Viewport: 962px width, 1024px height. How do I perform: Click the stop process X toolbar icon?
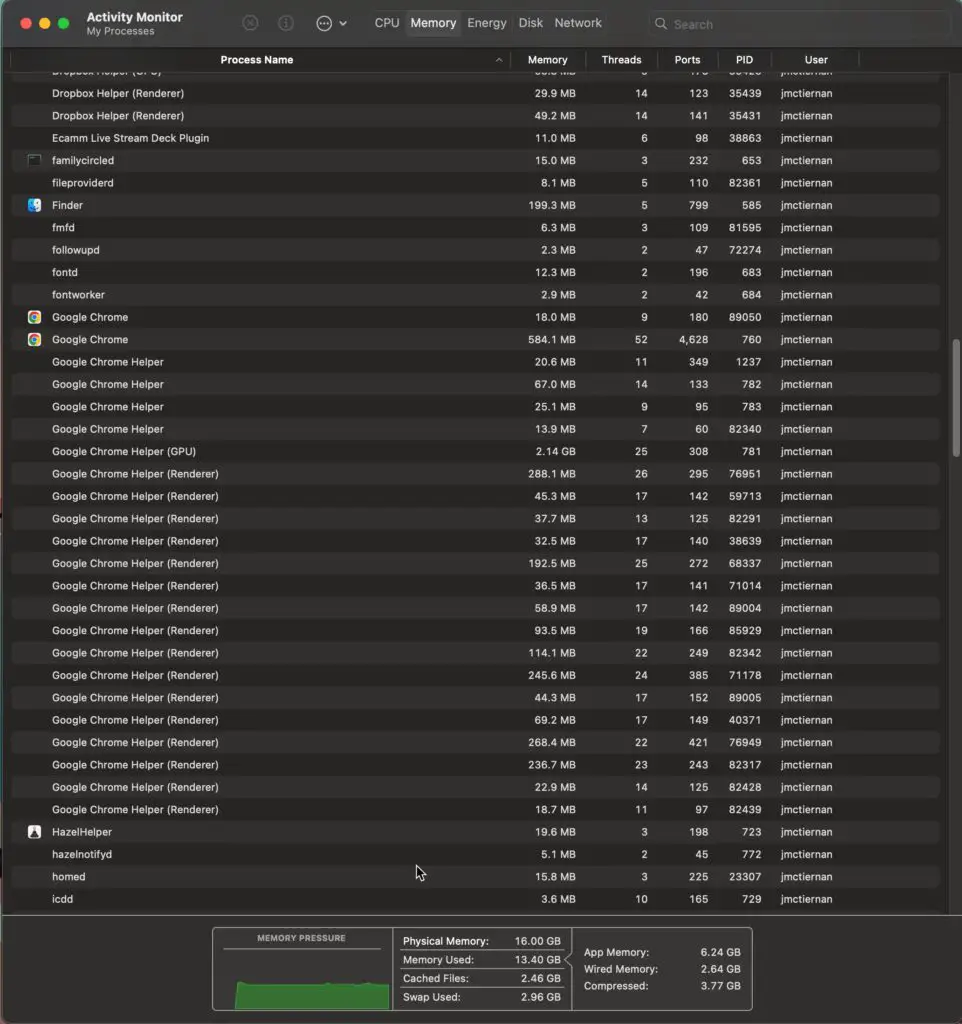[x=250, y=24]
